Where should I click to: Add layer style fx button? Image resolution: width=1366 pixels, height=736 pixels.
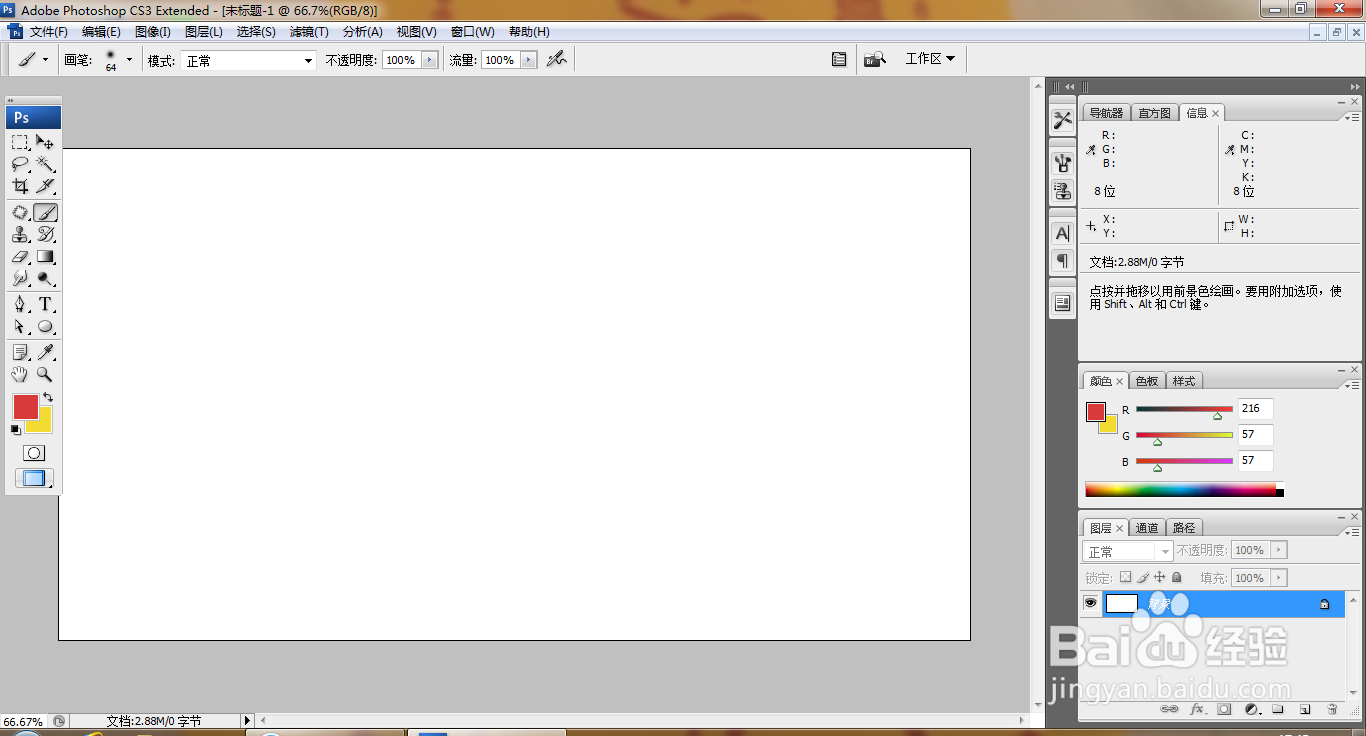tap(1197, 709)
